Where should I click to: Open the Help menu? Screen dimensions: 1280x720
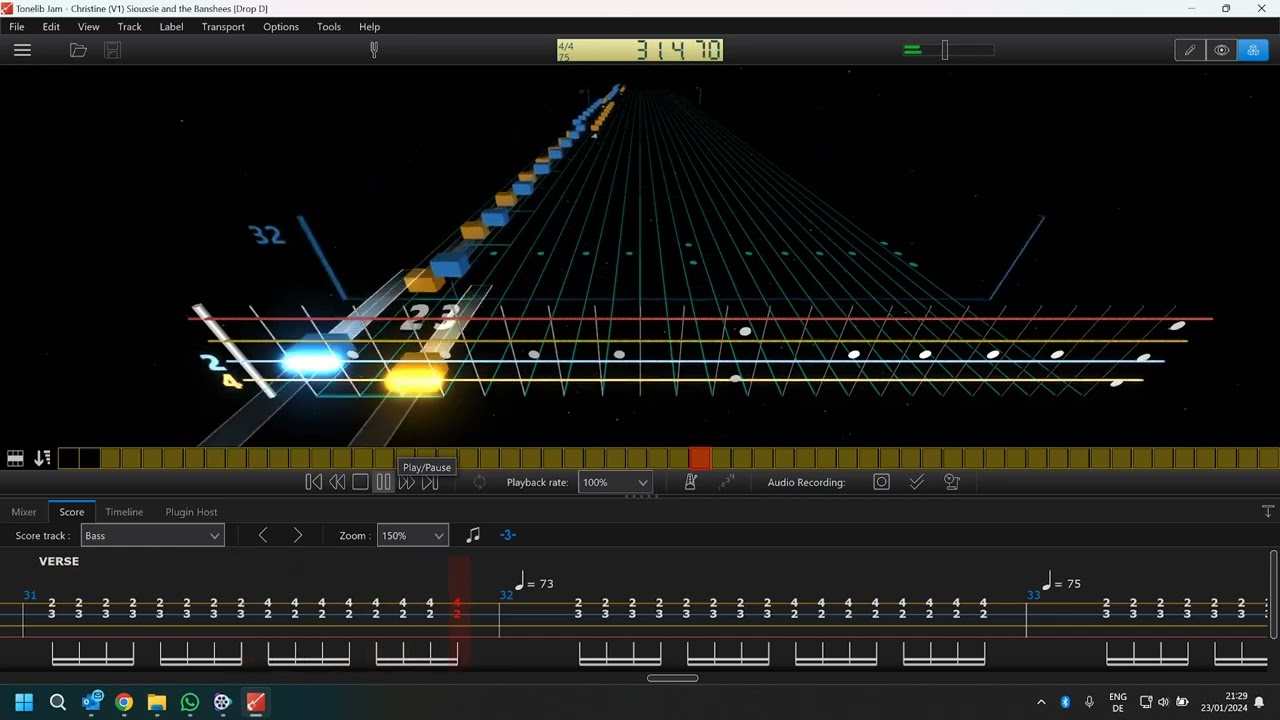click(370, 27)
